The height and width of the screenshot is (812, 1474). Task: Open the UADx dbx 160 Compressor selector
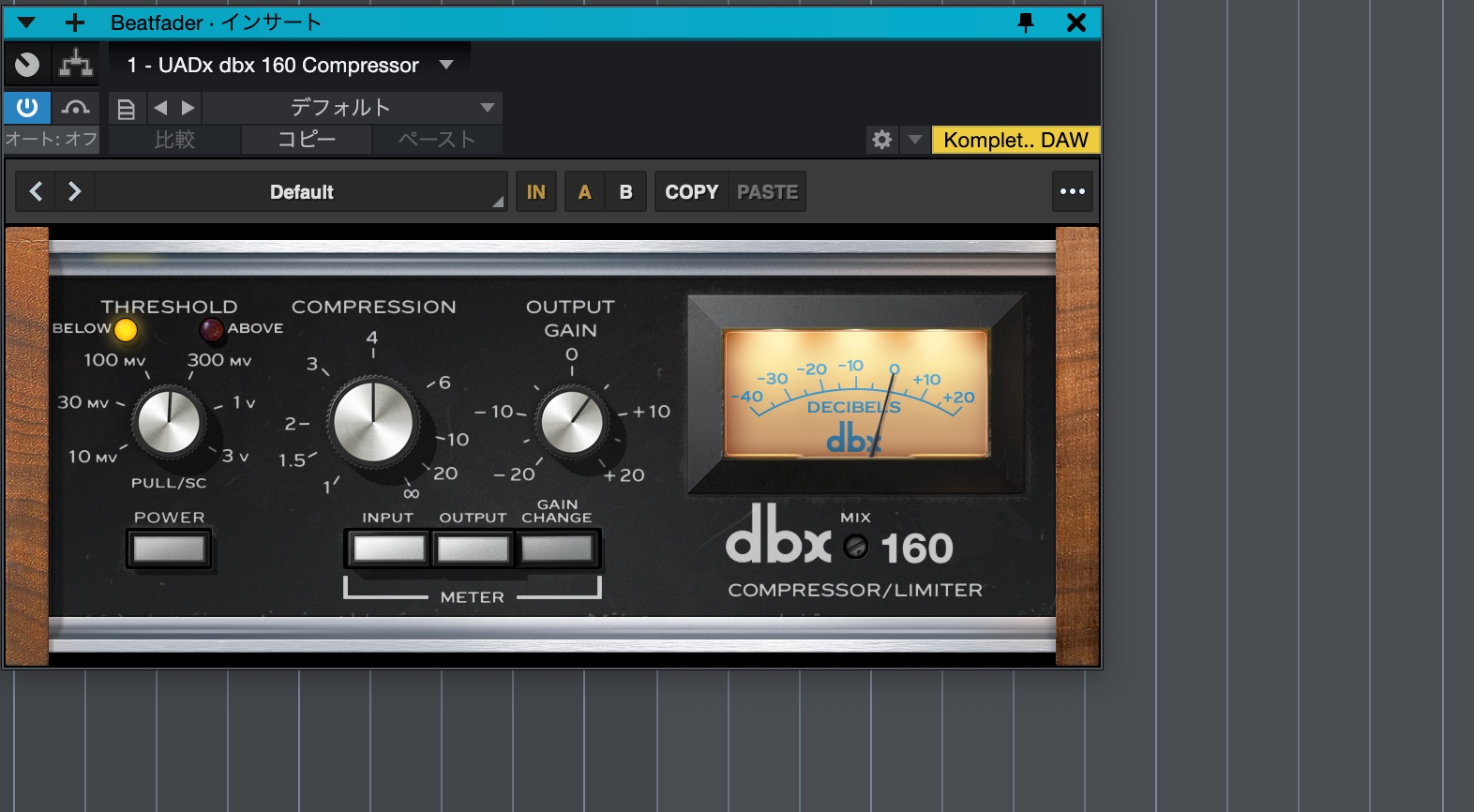291,65
